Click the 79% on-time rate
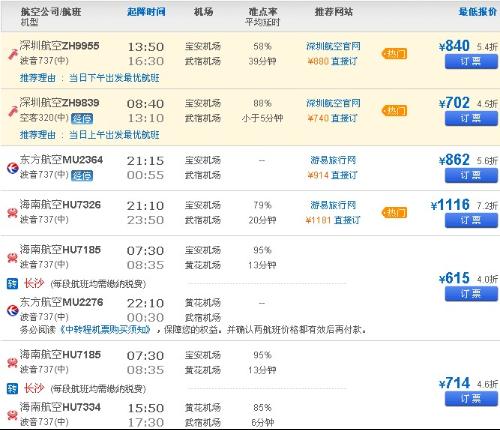Screen dimensions: 500x430 pos(262,205)
